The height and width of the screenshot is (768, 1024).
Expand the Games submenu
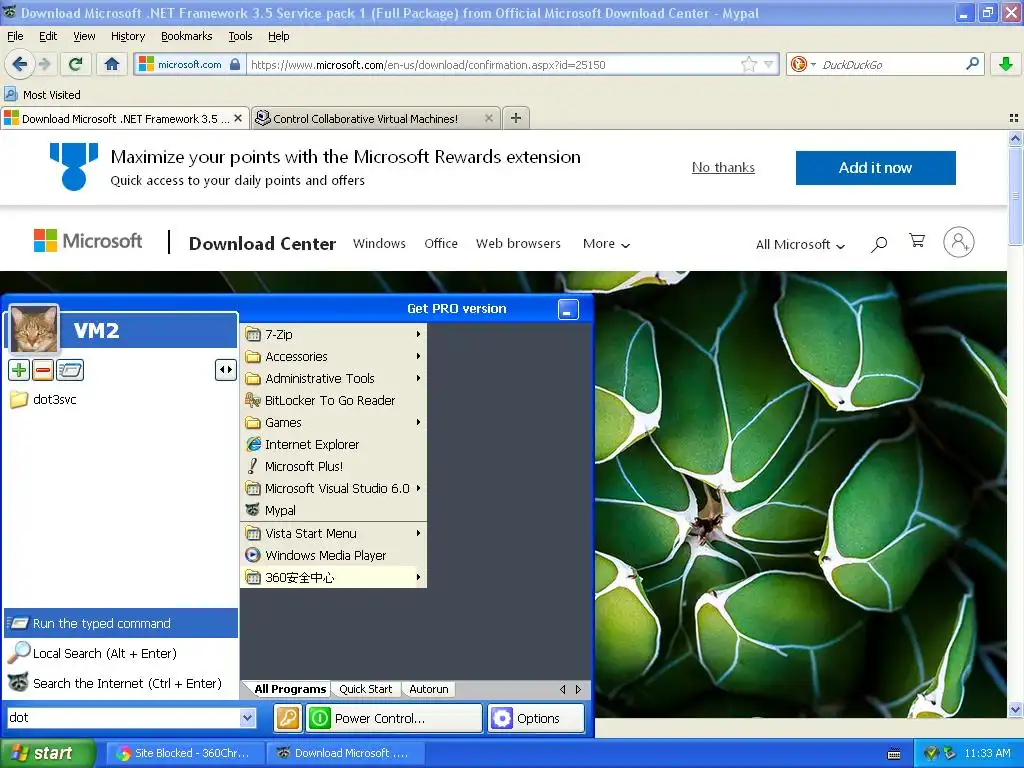coord(333,423)
